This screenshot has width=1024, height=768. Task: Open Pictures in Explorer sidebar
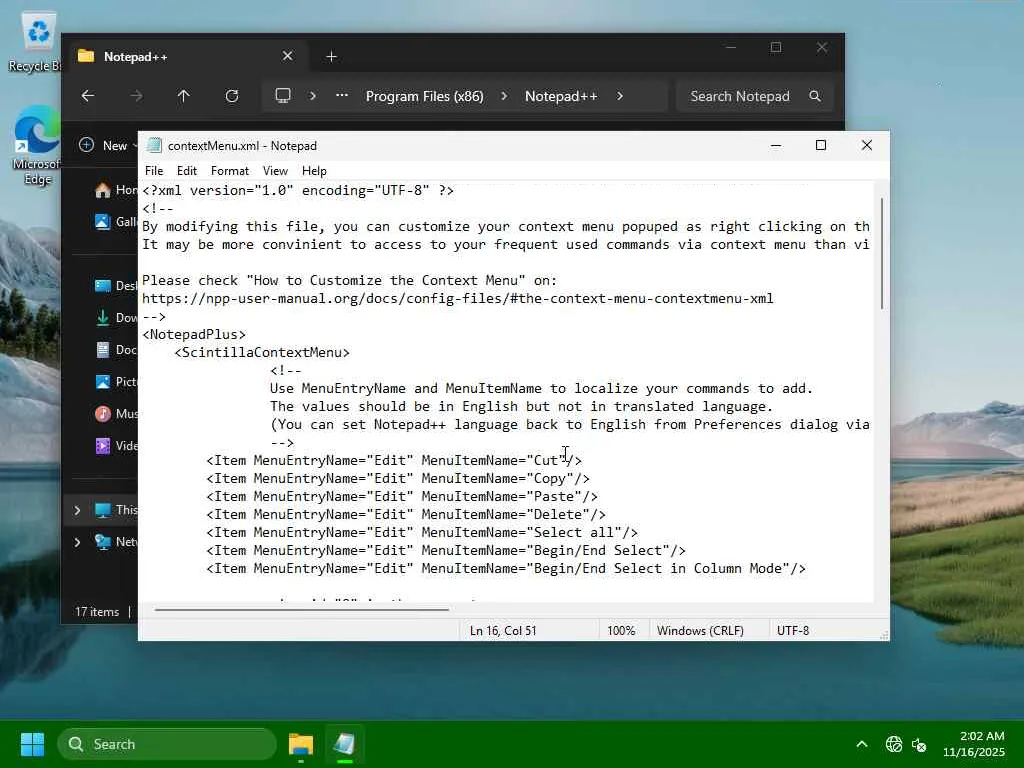coord(116,381)
